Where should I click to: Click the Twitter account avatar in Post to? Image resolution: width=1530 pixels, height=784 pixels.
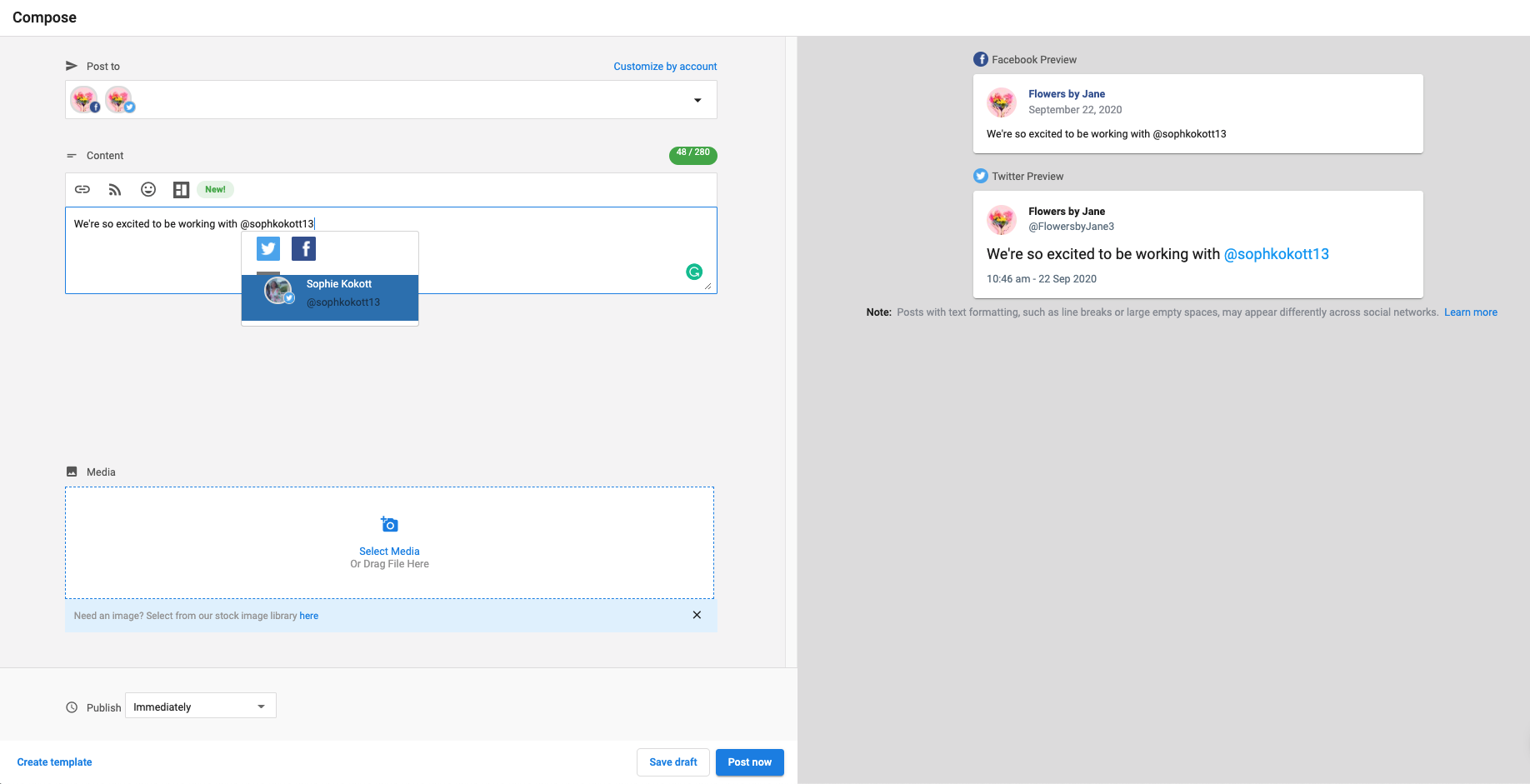coord(120,100)
